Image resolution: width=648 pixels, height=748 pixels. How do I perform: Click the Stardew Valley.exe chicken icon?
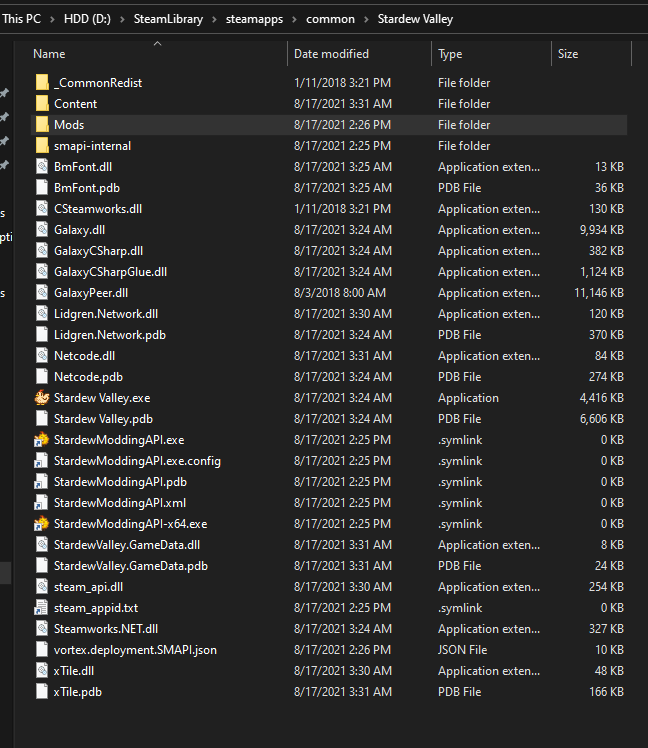(42, 397)
